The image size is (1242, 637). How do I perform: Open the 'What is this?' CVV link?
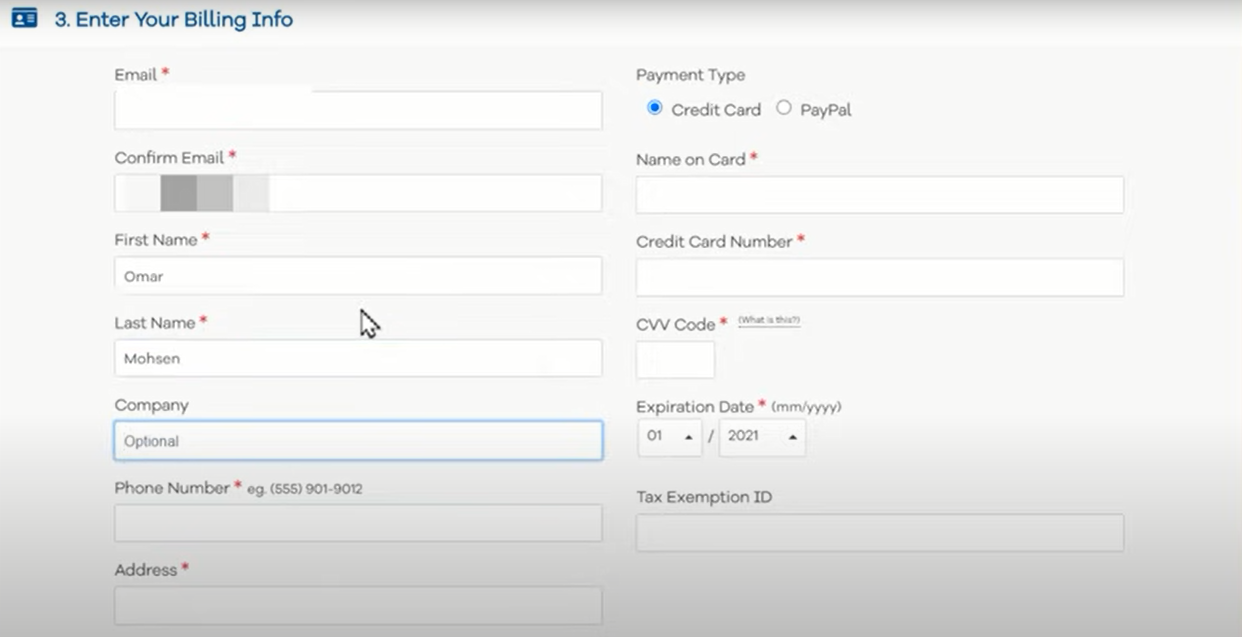pos(769,321)
